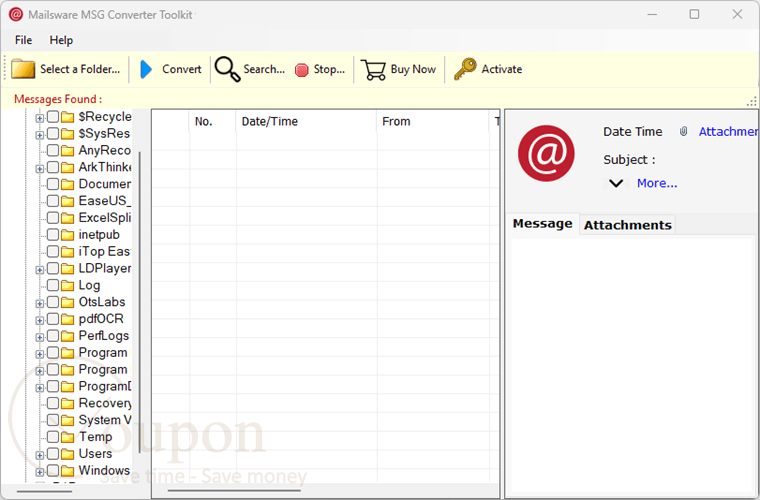Image resolution: width=760 pixels, height=500 pixels.
Task: Check the Recovery folder checkbox
Action: [53, 403]
